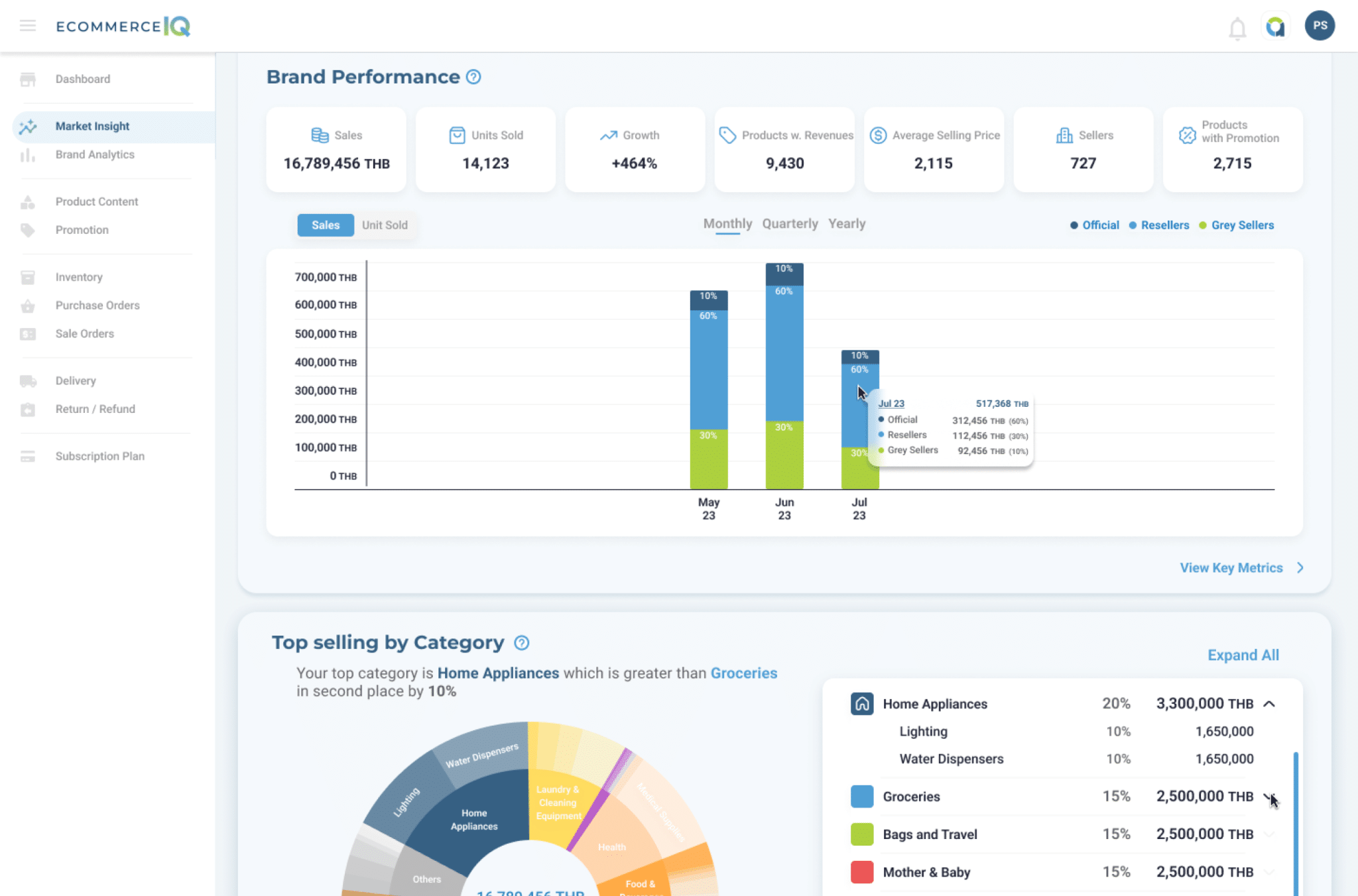The height and width of the screenshot is (896, 1358).
Task: Select the Market Insight sidebar icon
Action: [29, 126]
